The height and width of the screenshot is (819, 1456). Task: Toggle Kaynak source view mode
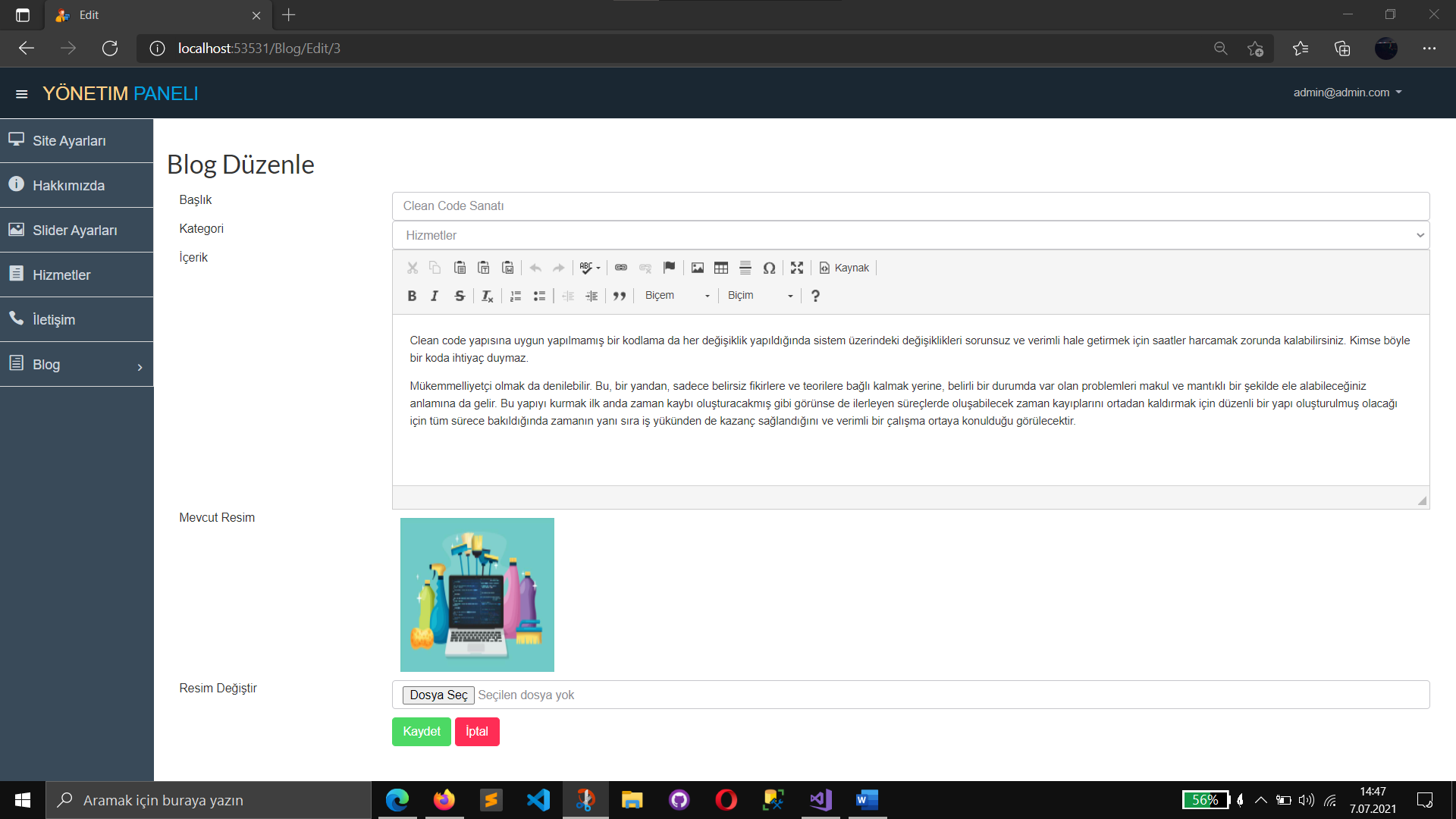(844, 268)
